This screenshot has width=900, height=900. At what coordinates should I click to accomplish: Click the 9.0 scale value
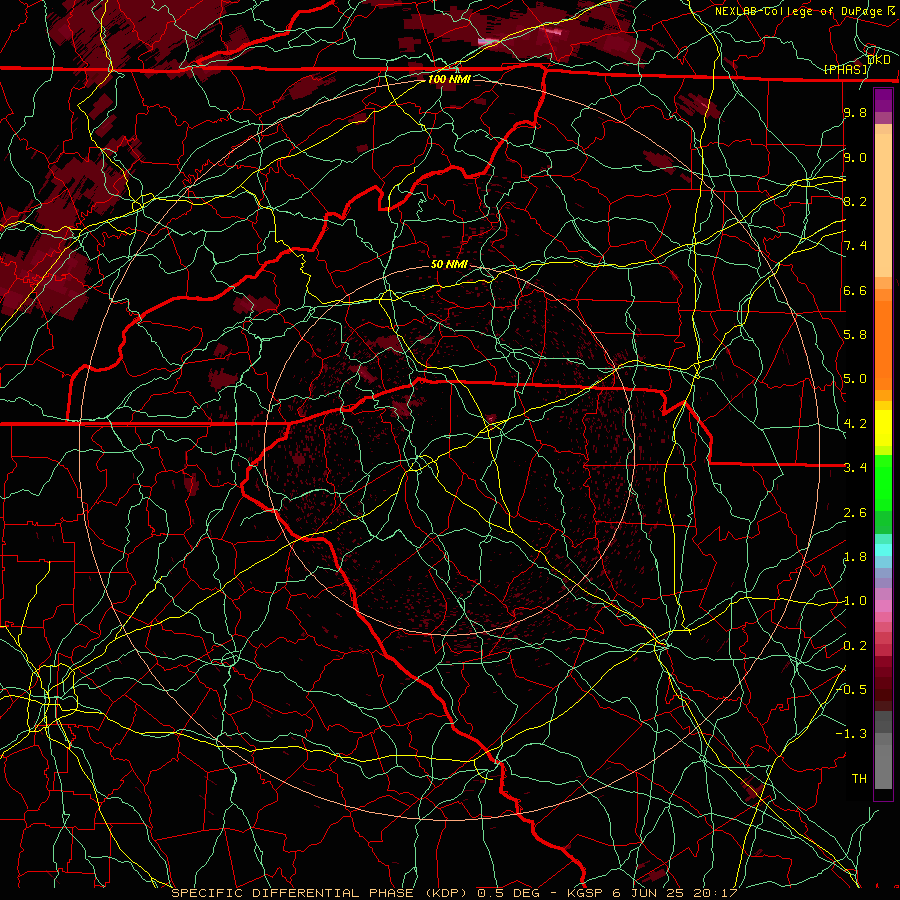[855, 157]
